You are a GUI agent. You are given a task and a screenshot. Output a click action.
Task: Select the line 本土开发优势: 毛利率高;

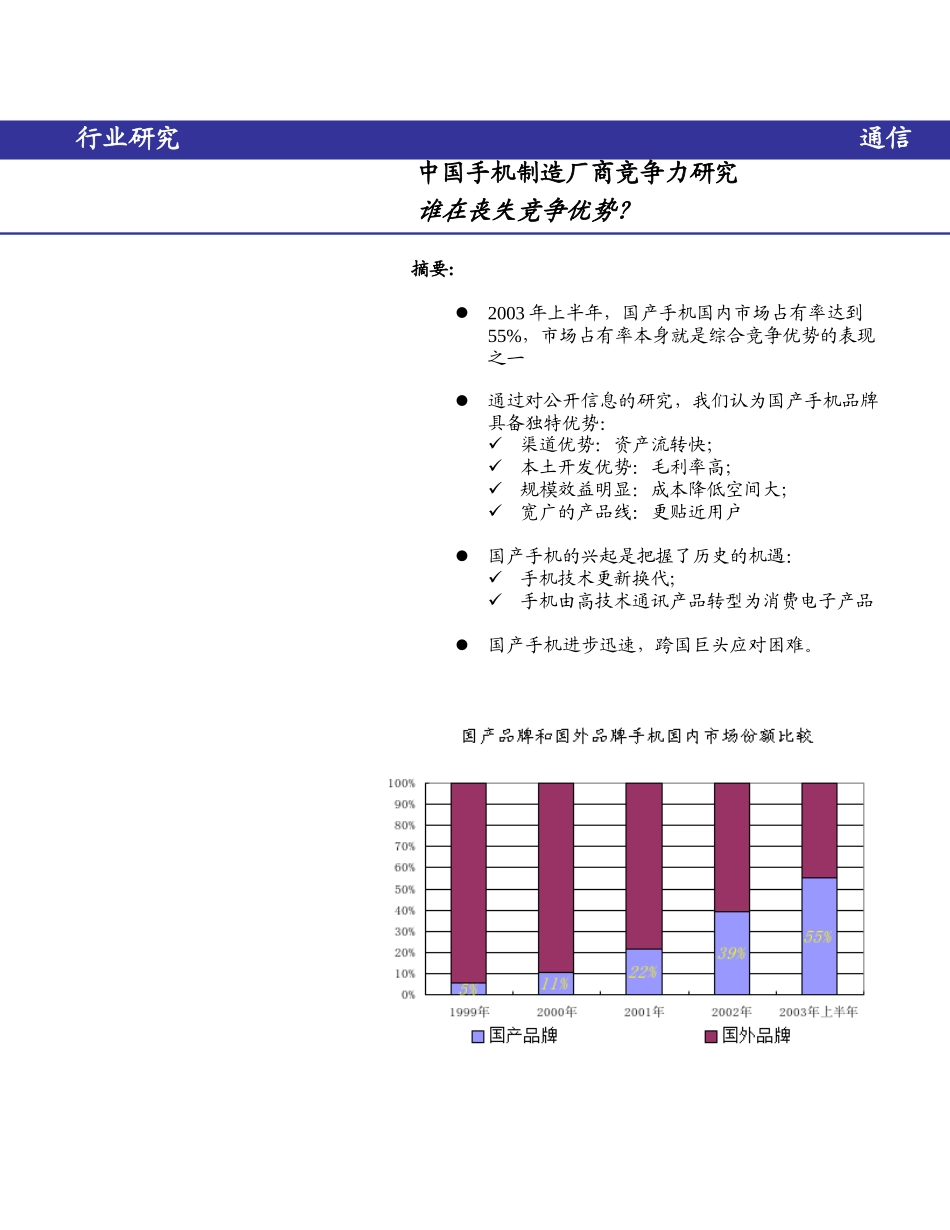pyautogui.click(x=626, y=467)
